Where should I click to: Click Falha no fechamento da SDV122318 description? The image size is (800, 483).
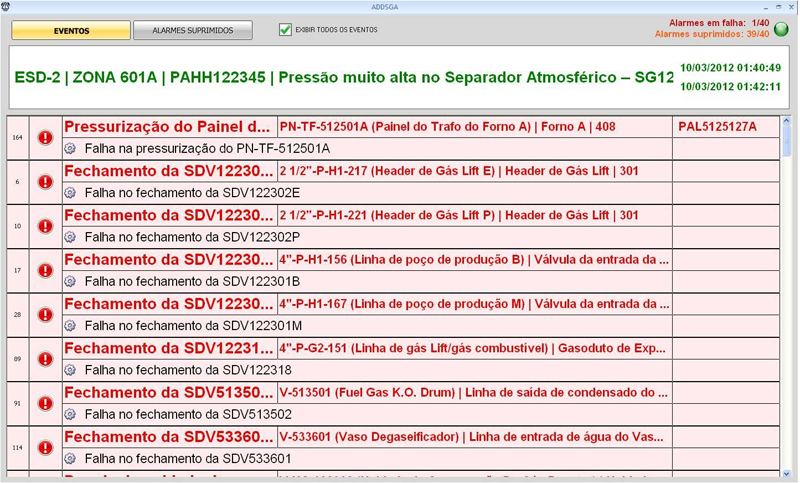pyautogui.click(x=188, y=371)
